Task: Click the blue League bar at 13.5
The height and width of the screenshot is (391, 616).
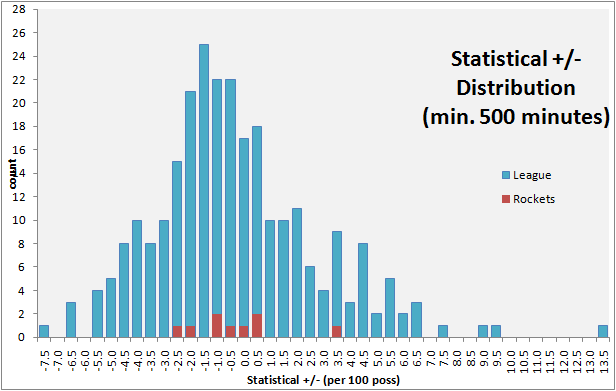Action: click(603, 331)
